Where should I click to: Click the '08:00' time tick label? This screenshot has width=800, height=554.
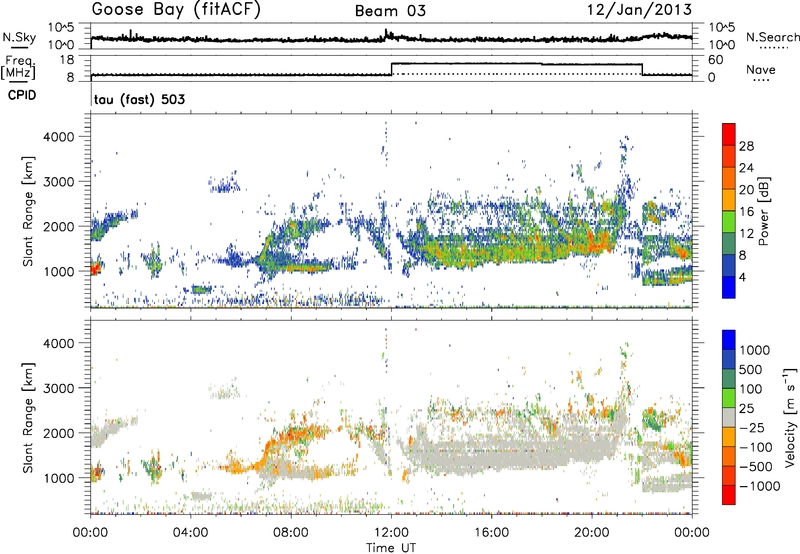pos(291,533)
